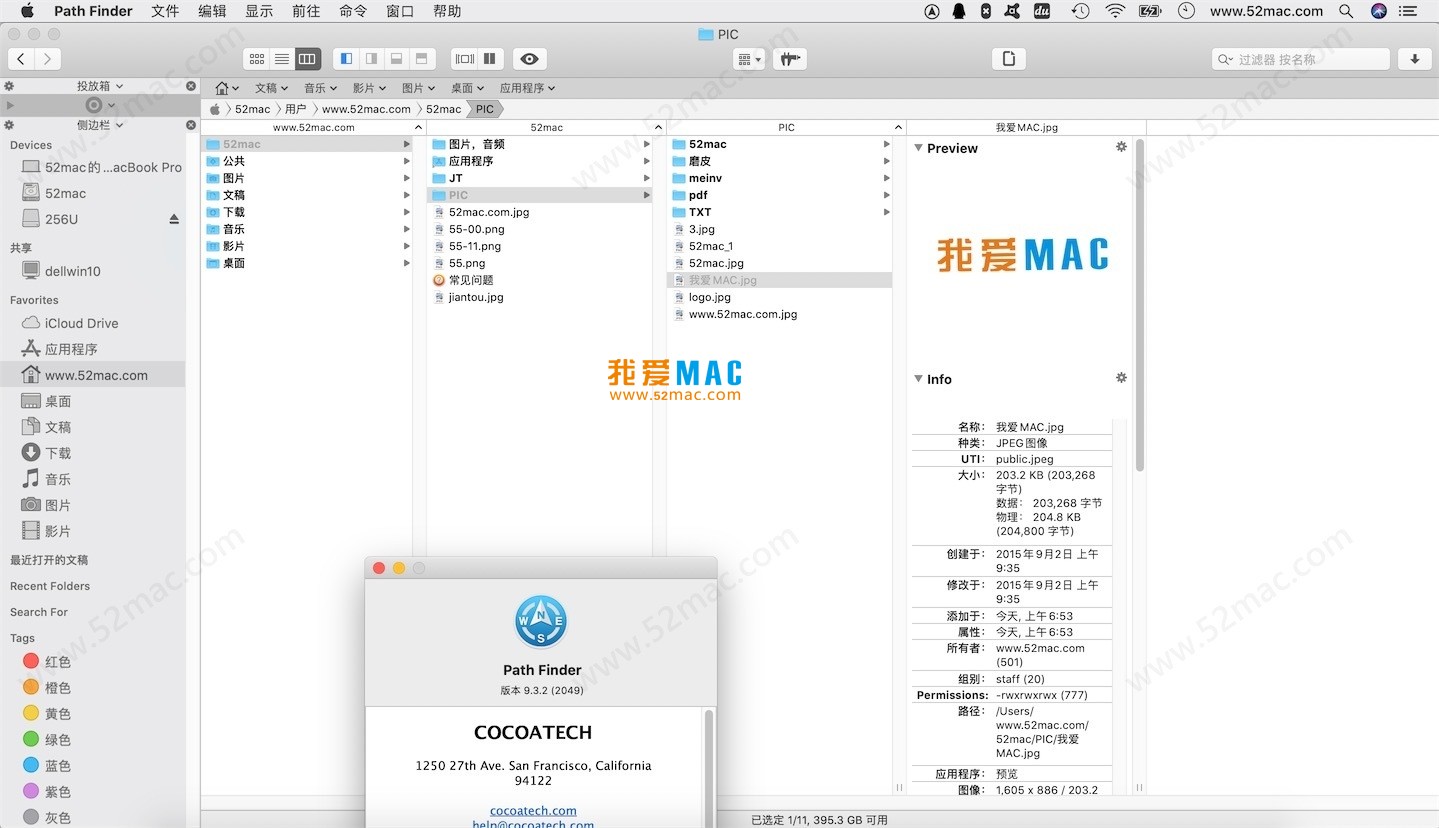Open the 应用程序 bookmark dropdown
Viewport: 1439px width, 828px height.
pos(527,88)
